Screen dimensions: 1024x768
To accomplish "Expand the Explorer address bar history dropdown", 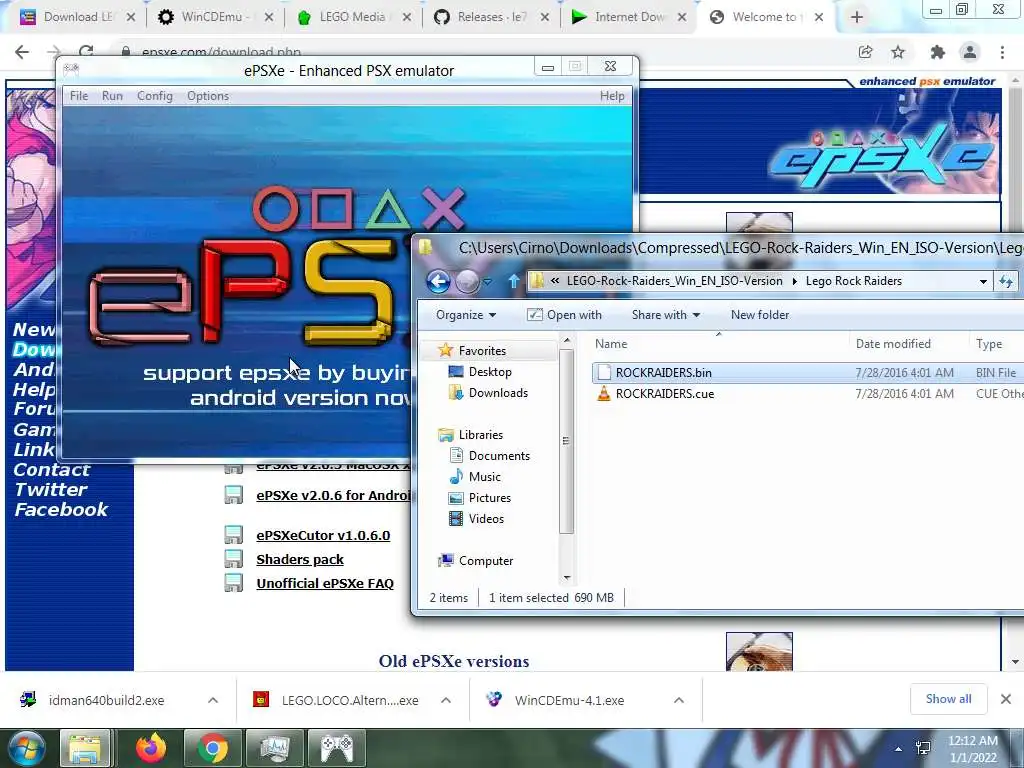I will tap(983, 281).
